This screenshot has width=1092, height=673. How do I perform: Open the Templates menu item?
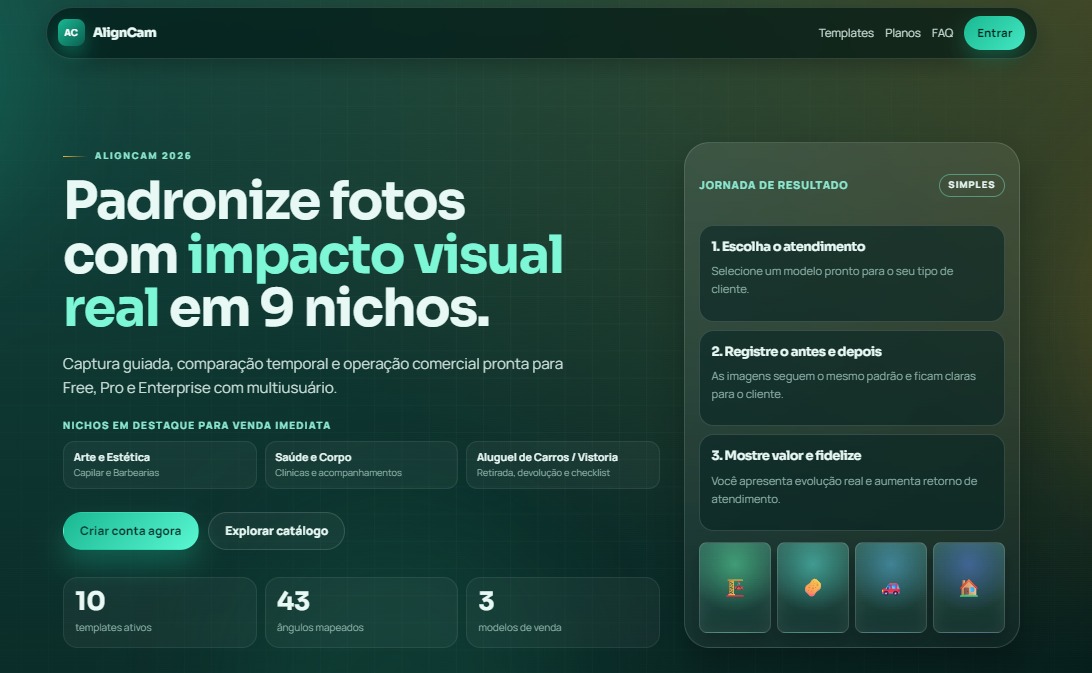click(x=846, y=33)
